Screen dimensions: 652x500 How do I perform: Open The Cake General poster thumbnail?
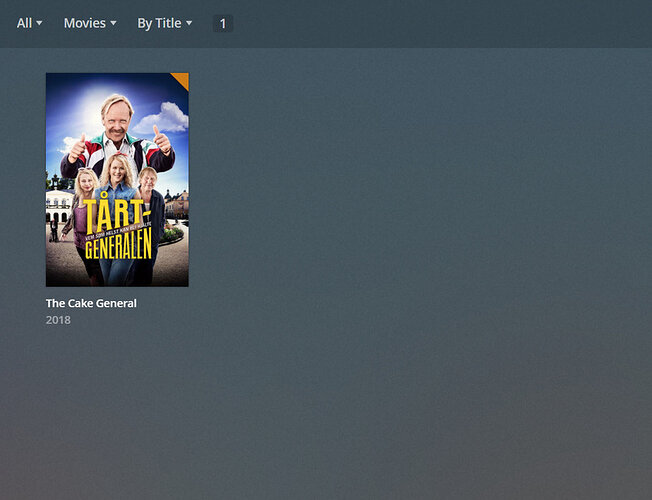(117, 180)
